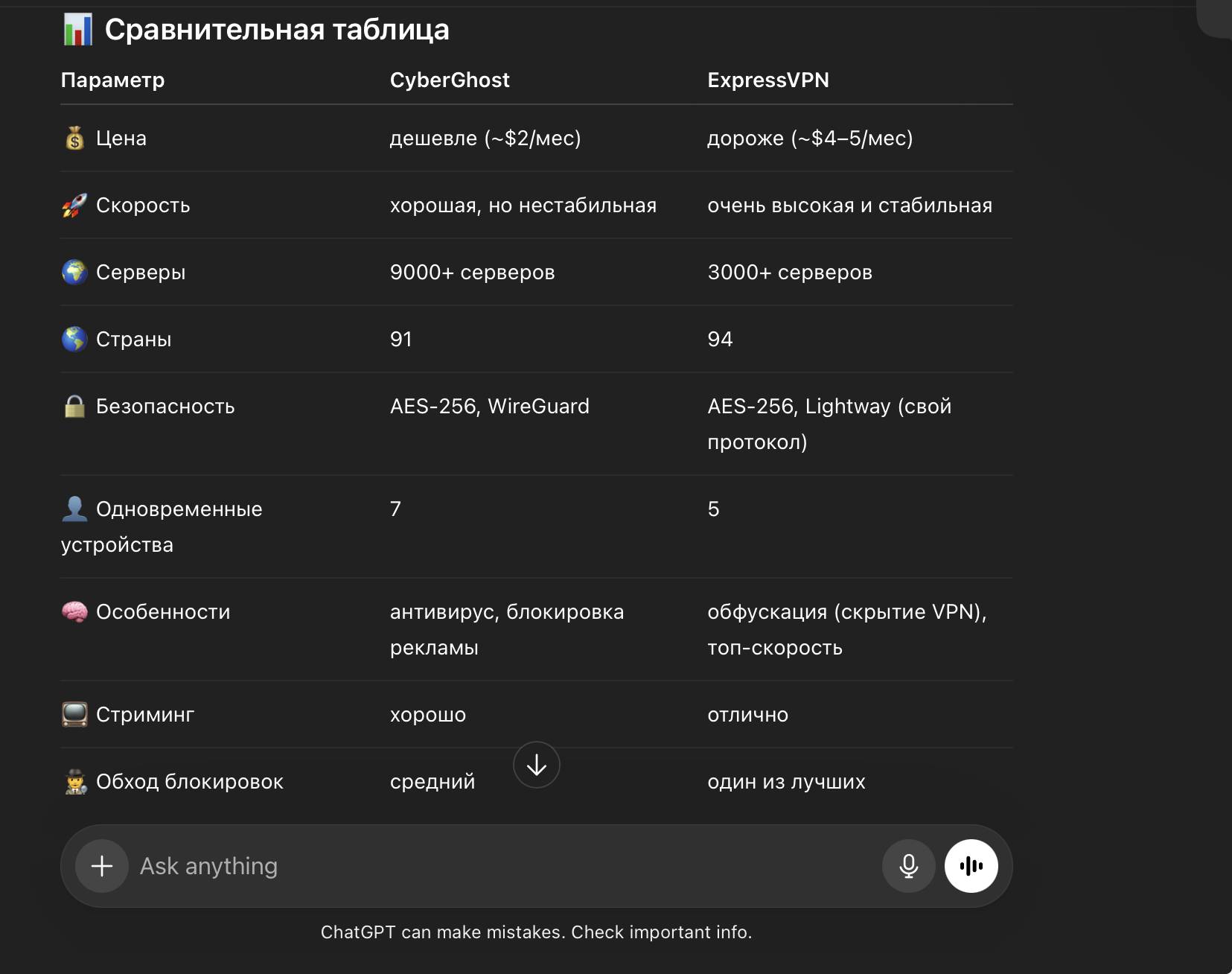Click the scroll-to-bottom arrow button
1232x974 pixels.
(537, 765)
